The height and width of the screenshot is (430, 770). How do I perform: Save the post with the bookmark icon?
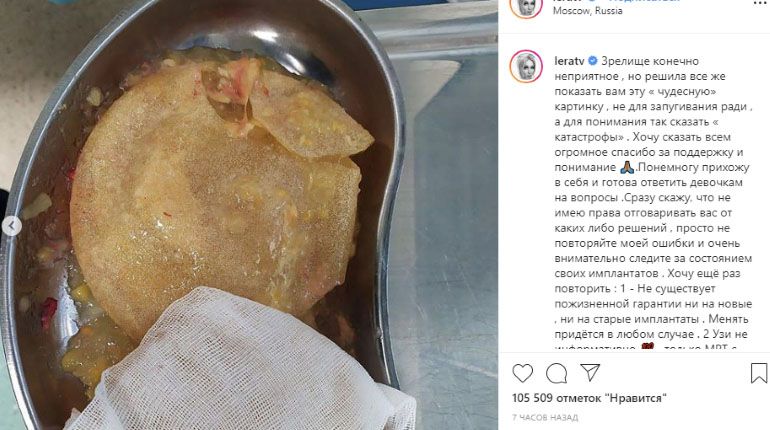tap(759, 373)
